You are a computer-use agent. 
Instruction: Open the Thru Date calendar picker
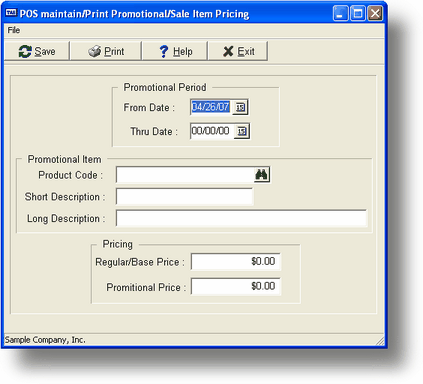pos(242,131)
